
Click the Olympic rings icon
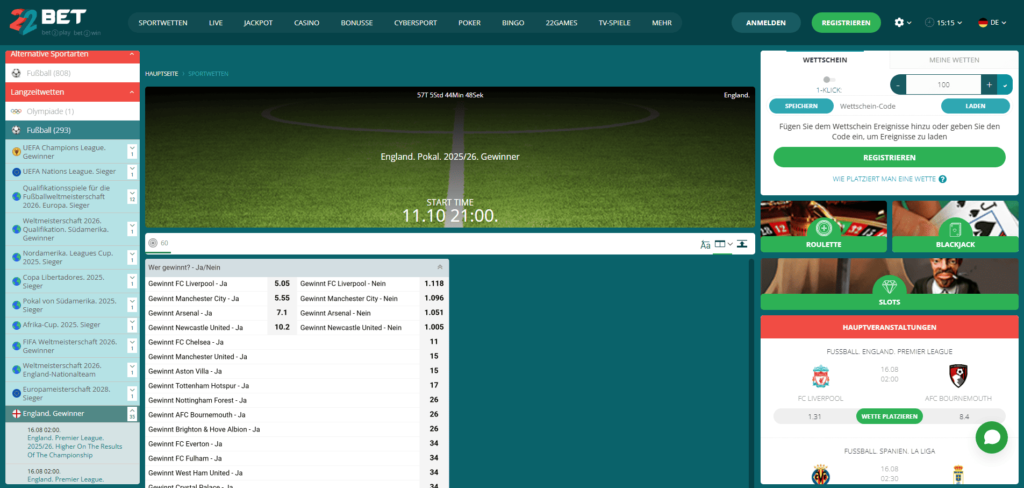pyautogui.click(x=16, y=111)
